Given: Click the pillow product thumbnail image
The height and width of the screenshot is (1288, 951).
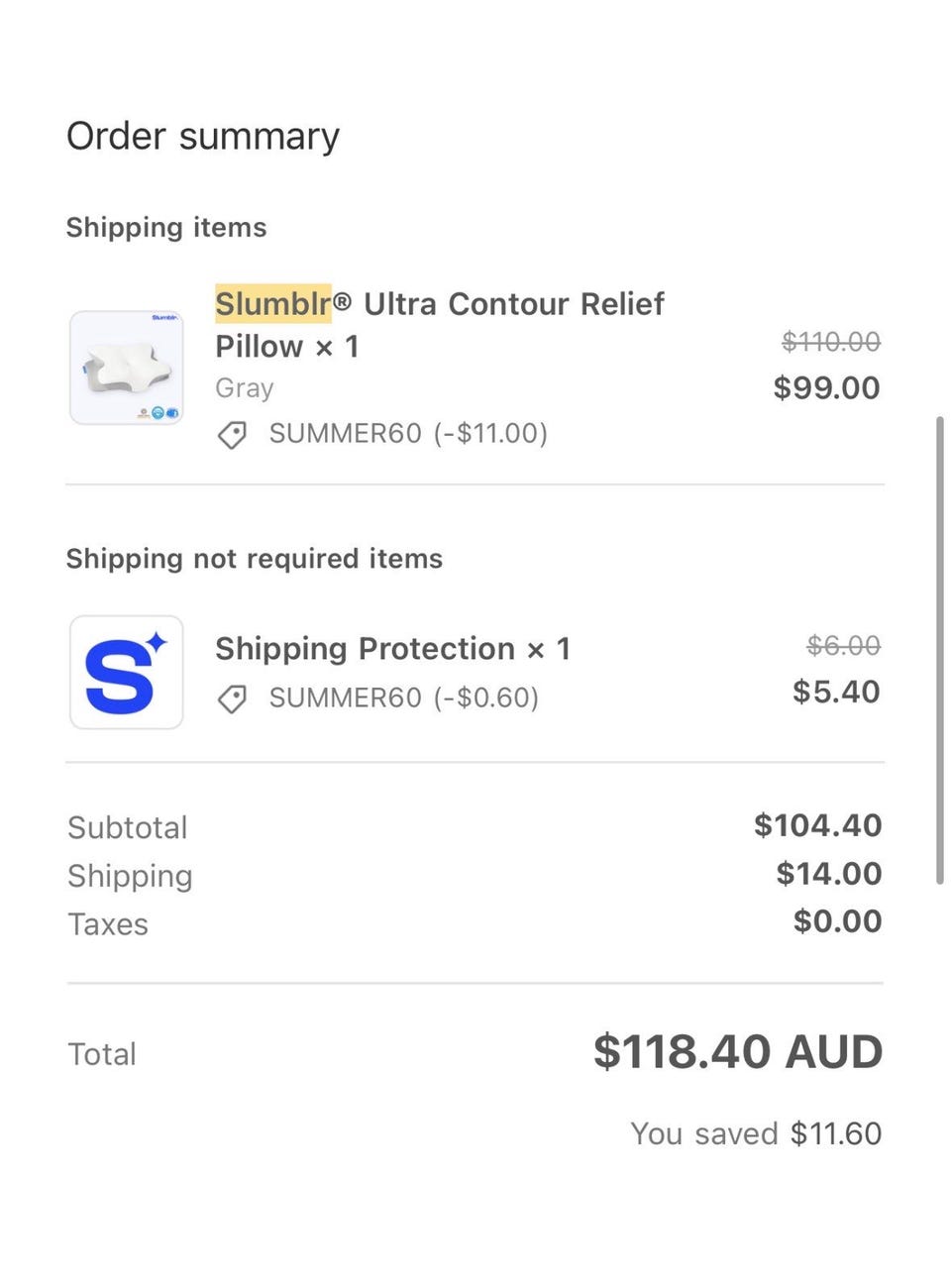Looking at the screenshot, I should click(x=127, y=368).
